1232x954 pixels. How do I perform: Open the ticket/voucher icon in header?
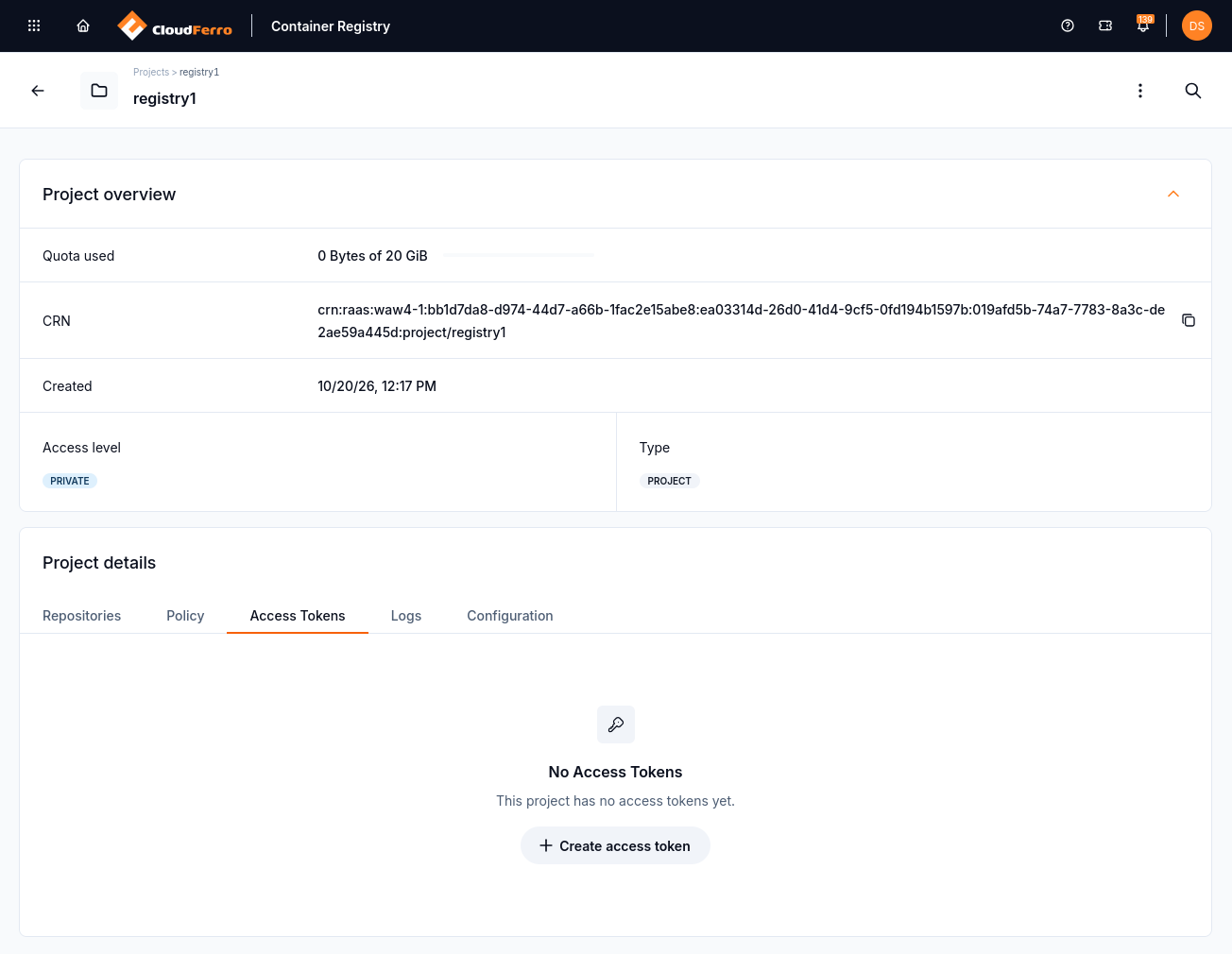[1105, 26]
